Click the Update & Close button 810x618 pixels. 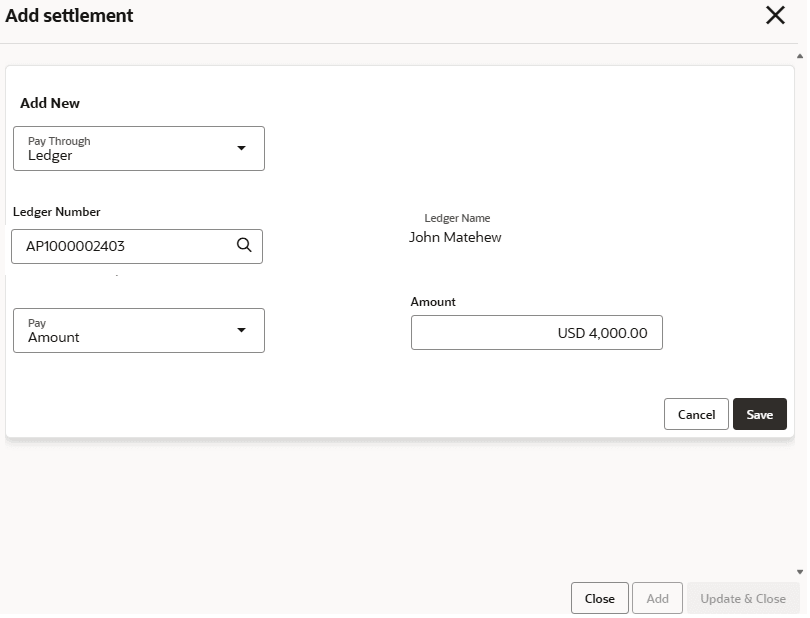[743, 598]
